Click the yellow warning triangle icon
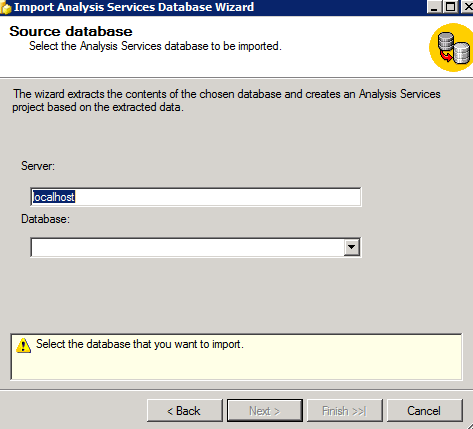This screenshot has width=473, height=429. click(23, 345)
